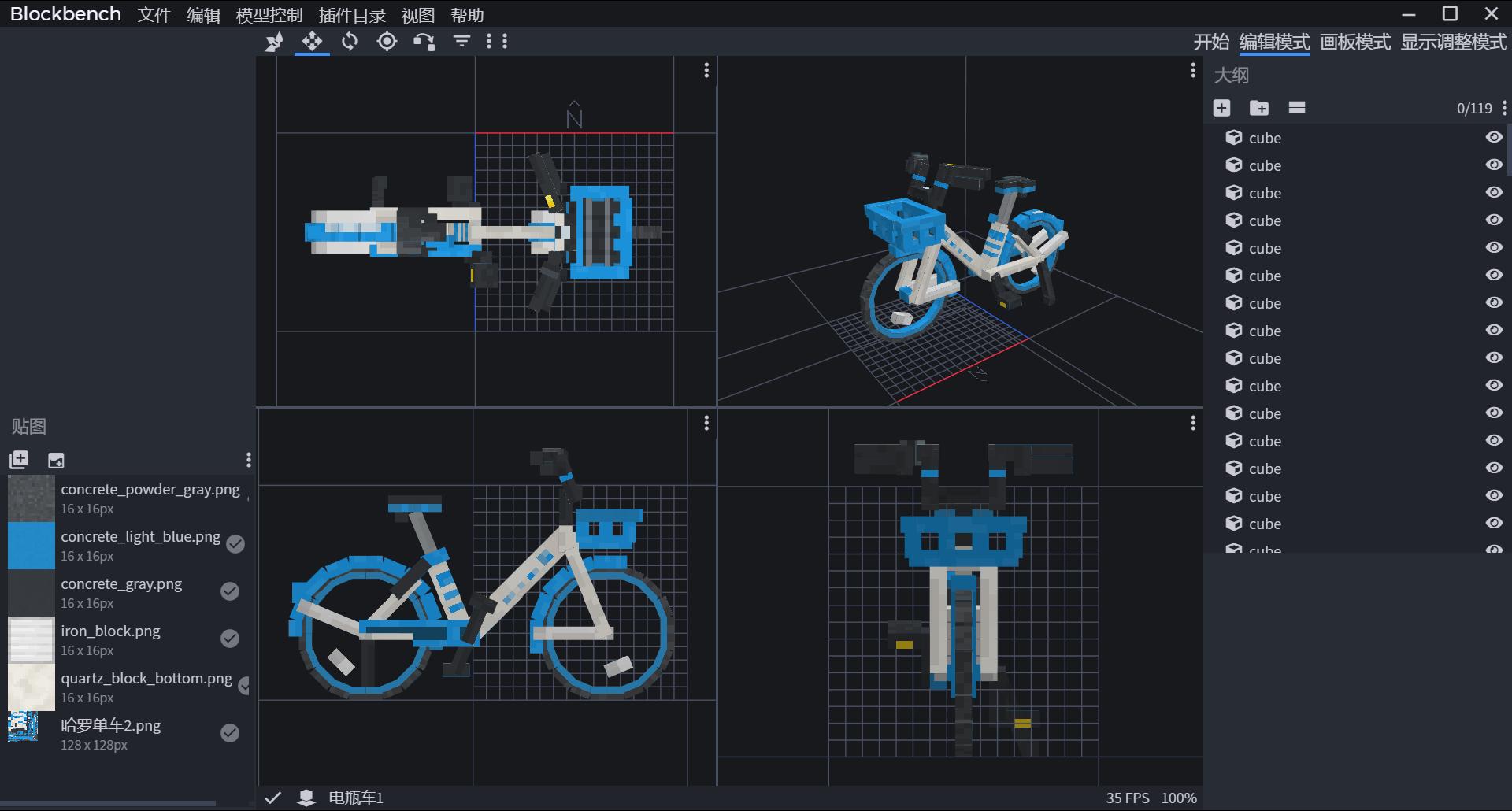Viewport: 1512px width, 811px height.
Task: Select the concrete_light_blue.png blue texture swatch
Action: click(31, 546)
